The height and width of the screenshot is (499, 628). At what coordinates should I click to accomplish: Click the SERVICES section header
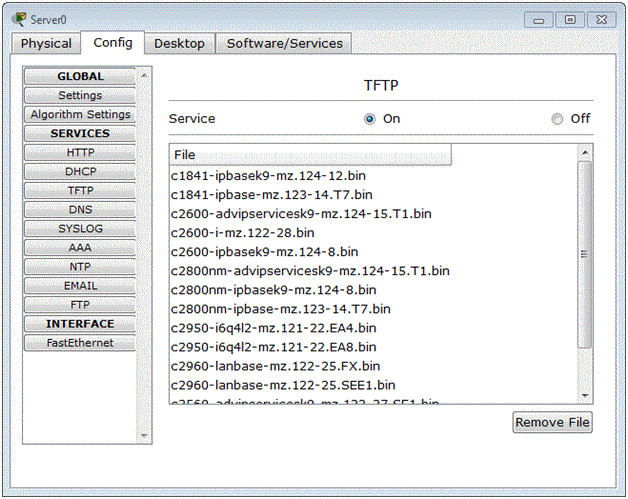pyautogui.click(x=80, y=133)
